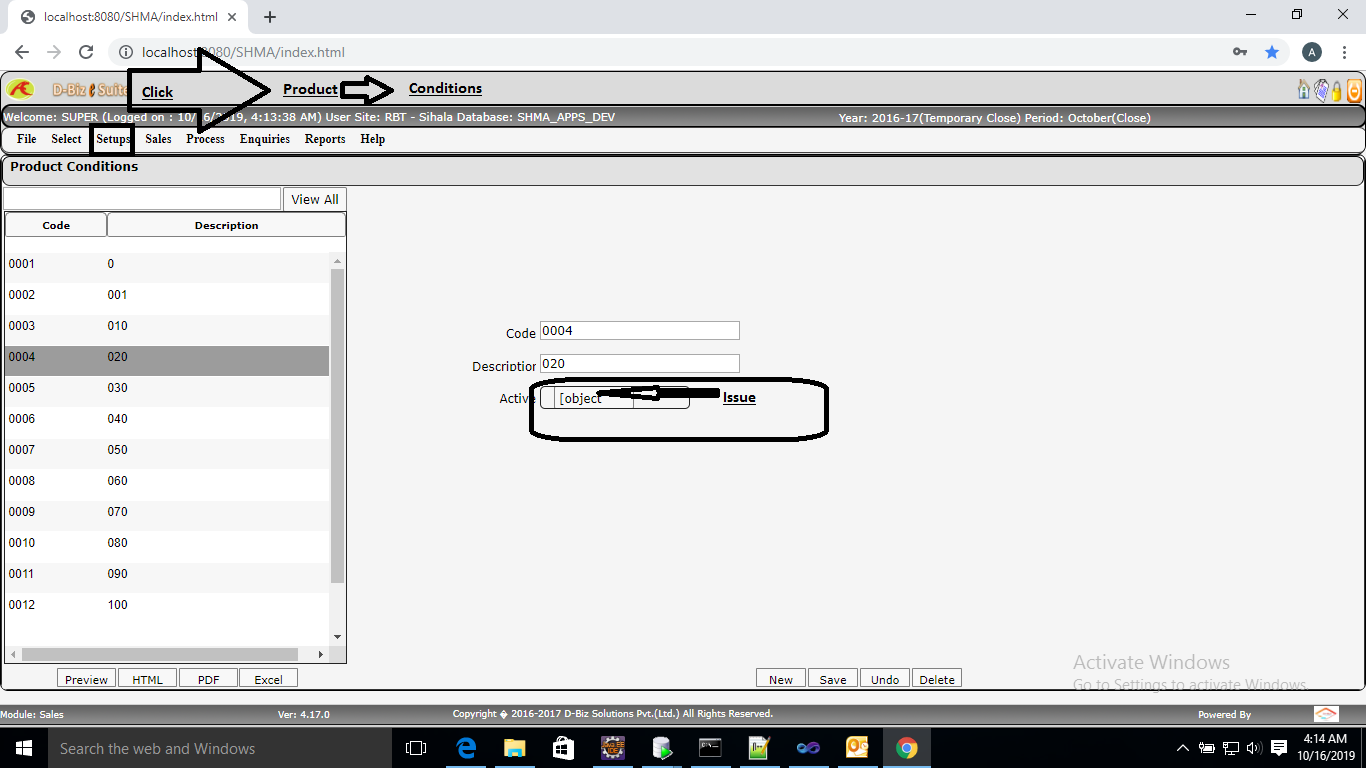
Task: Click the orange logout icon at top right
Action: [x=1353, y=89]
